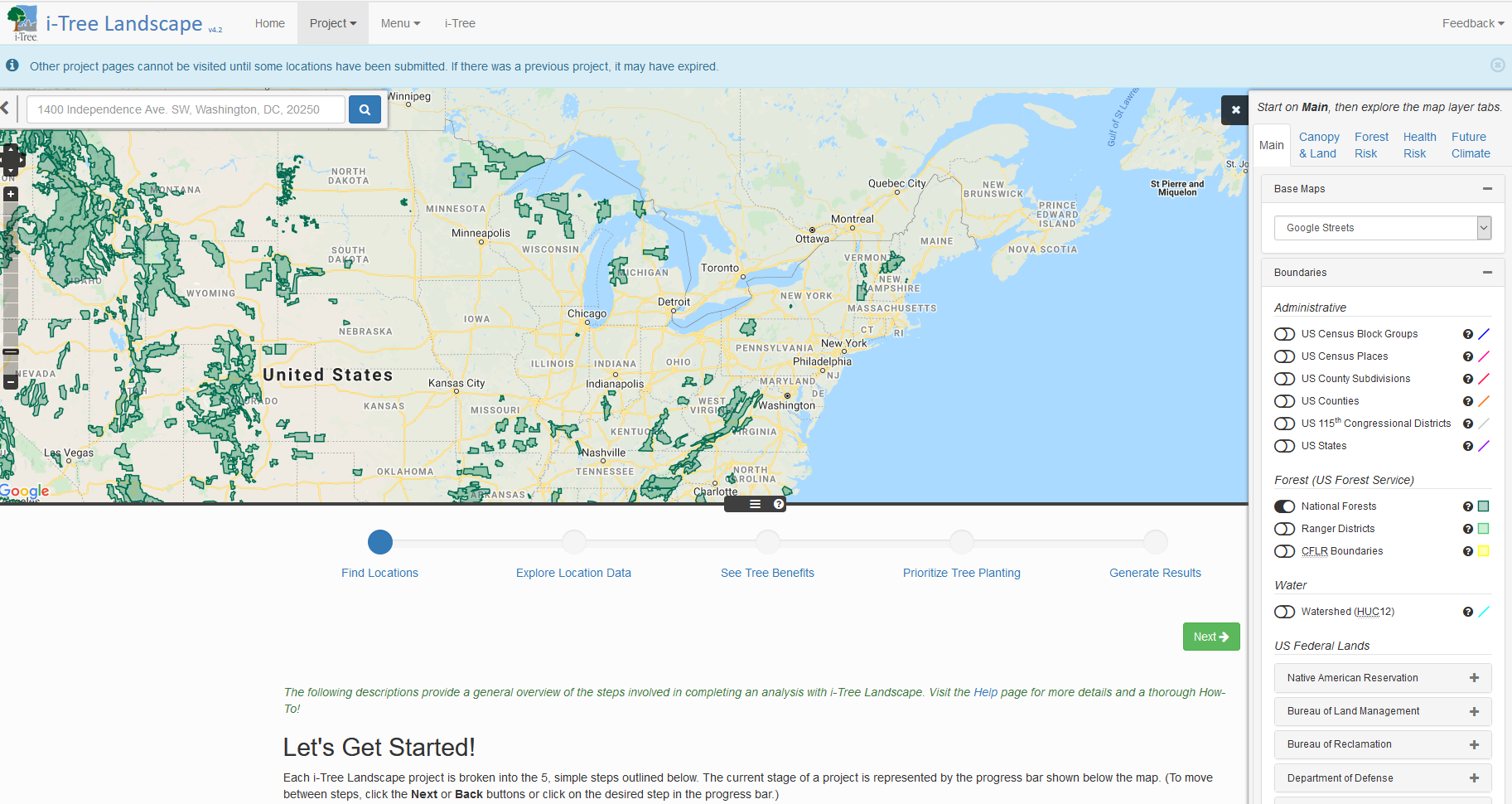Click the i-Tree logo icon
Screen dimensions: 1512x804
23,22
